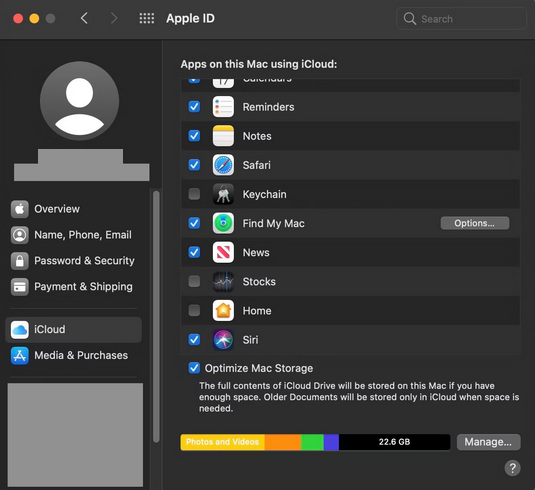Click the News app icon
Image resolution: width=535 pixels, height=490 pixels.
point(223,252)
